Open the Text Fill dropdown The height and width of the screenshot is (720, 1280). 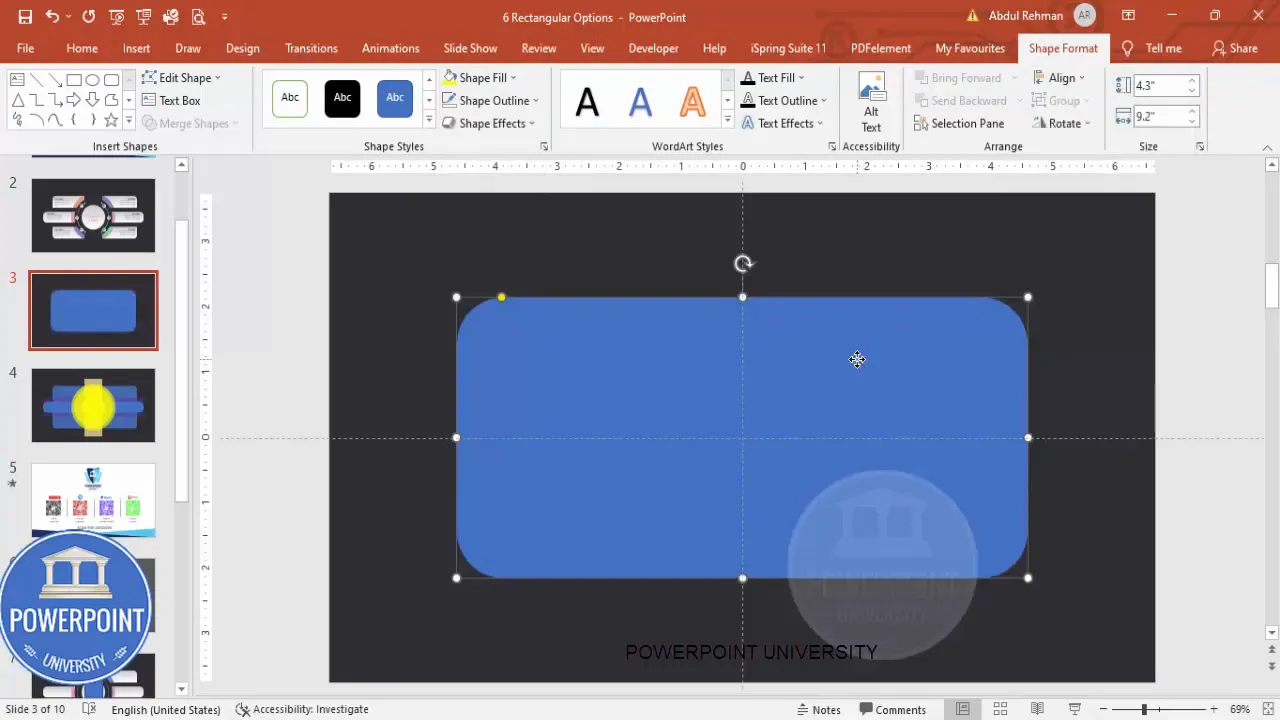(773, 77)
